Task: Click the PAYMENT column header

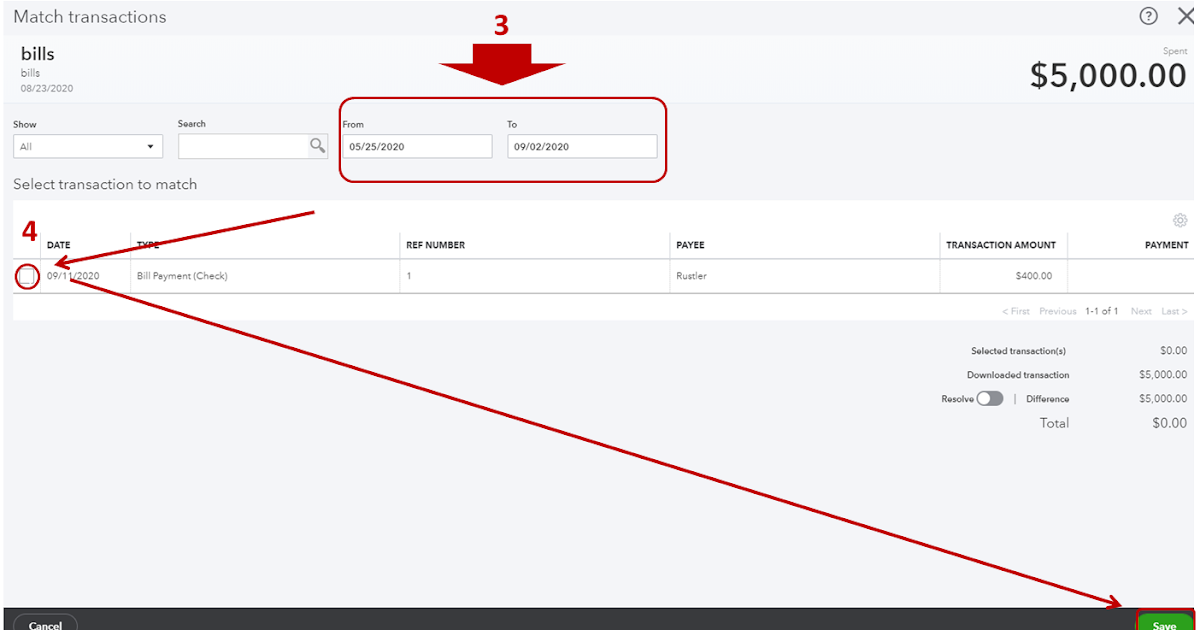Action: [x=1167, y=245]
